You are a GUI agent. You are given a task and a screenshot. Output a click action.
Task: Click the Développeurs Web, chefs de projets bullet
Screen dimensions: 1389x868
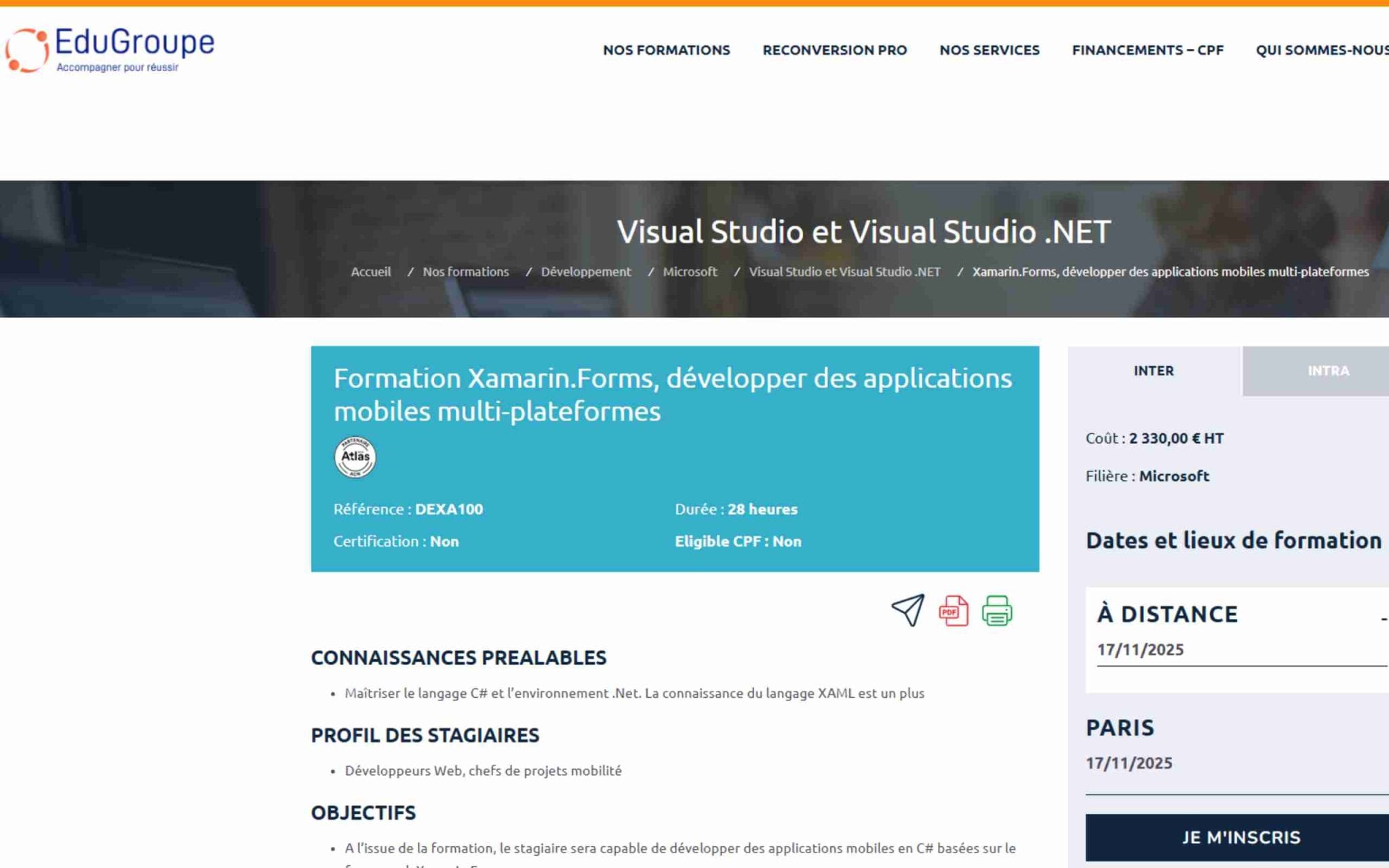tap(483, 771)
